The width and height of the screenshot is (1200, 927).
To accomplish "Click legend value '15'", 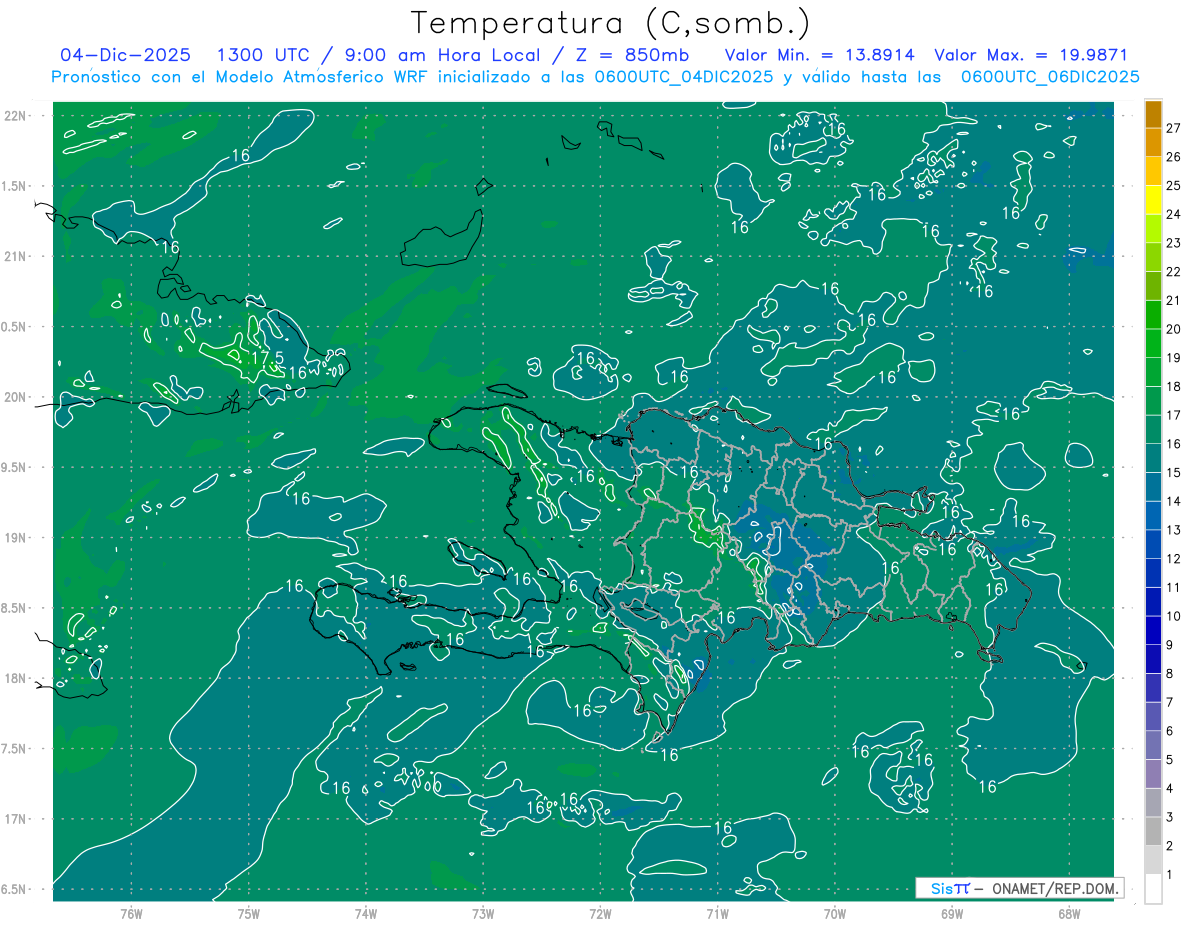I will point(1174,473).
